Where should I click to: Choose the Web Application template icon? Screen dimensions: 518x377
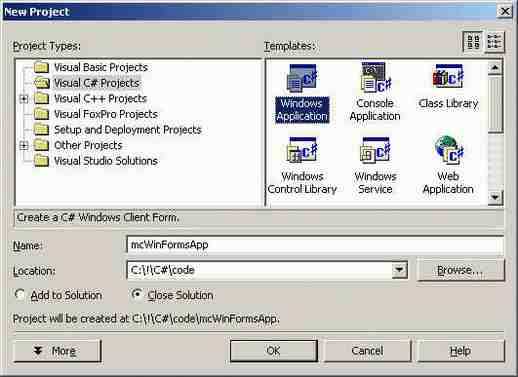click(x=449, y=150)
